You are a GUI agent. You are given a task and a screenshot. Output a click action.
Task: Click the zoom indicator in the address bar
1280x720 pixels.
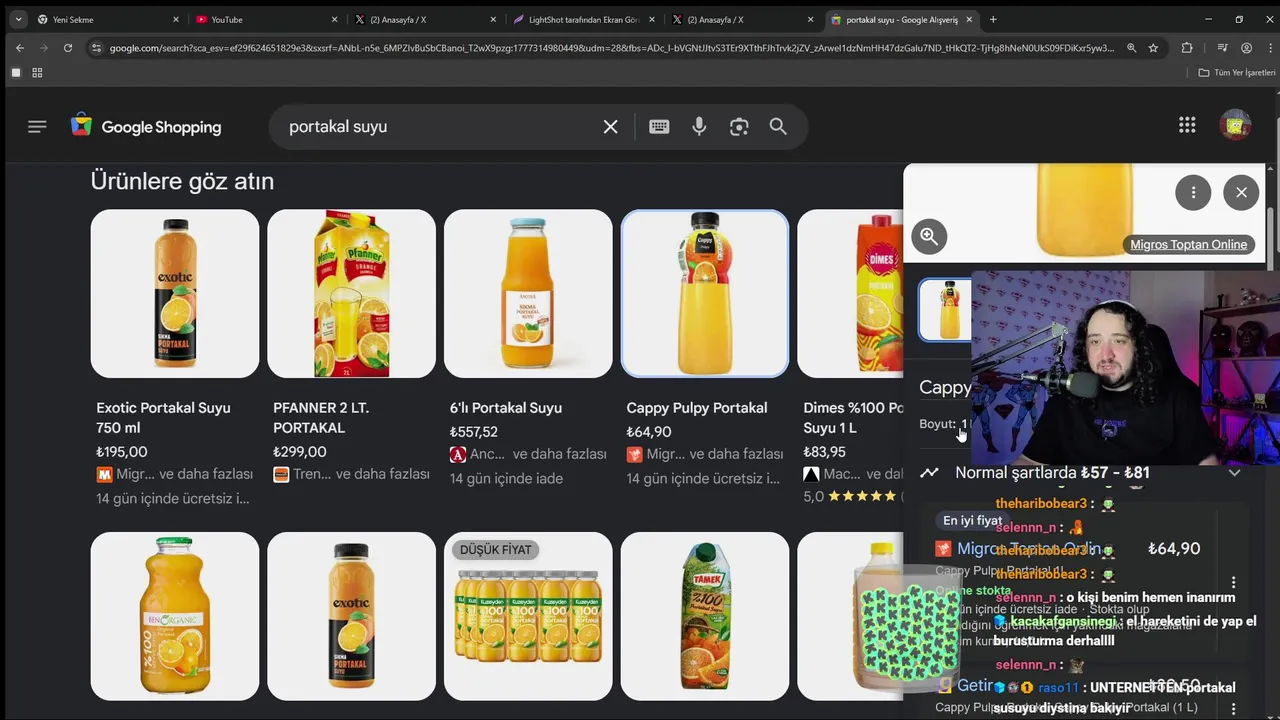pos(1131,48)
